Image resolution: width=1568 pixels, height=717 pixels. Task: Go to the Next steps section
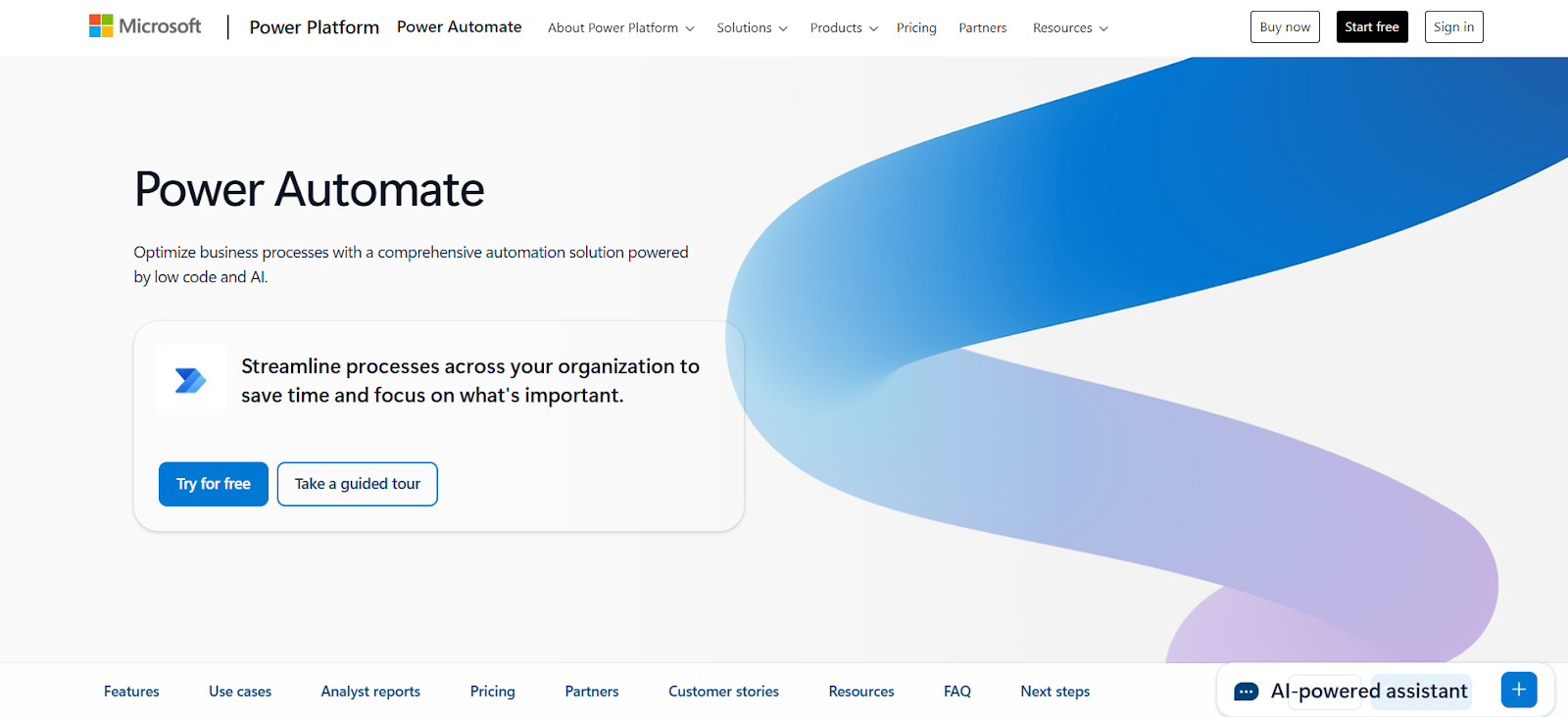(x=1055, y=692)
